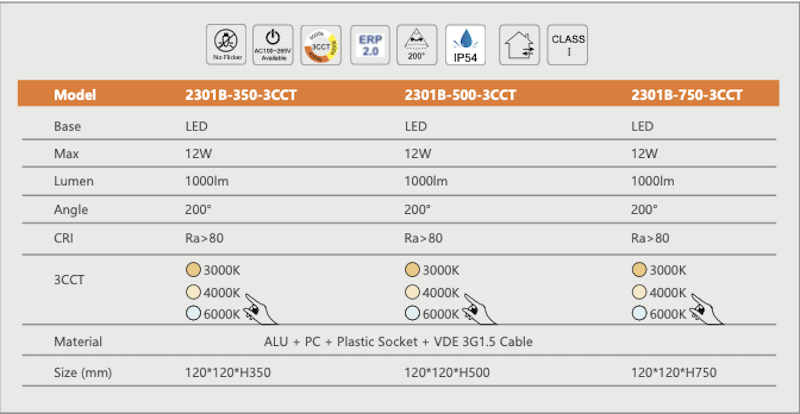Select 6000K circle under 2301B-750-3CCT
This screenshot has height=414, width=800.
638,313
